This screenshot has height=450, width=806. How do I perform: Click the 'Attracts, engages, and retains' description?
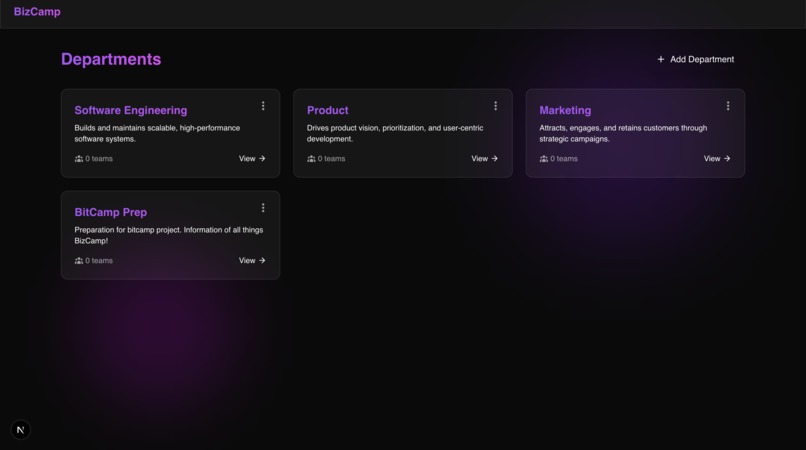(623, 133)
